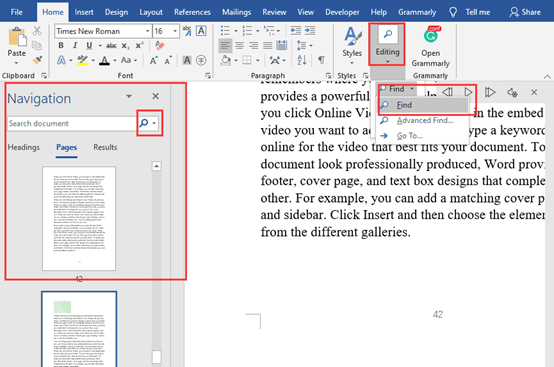Click the Borders icon
Image resolution: width=554 pixels, height=367 pixels.
(x=247, y=60)
